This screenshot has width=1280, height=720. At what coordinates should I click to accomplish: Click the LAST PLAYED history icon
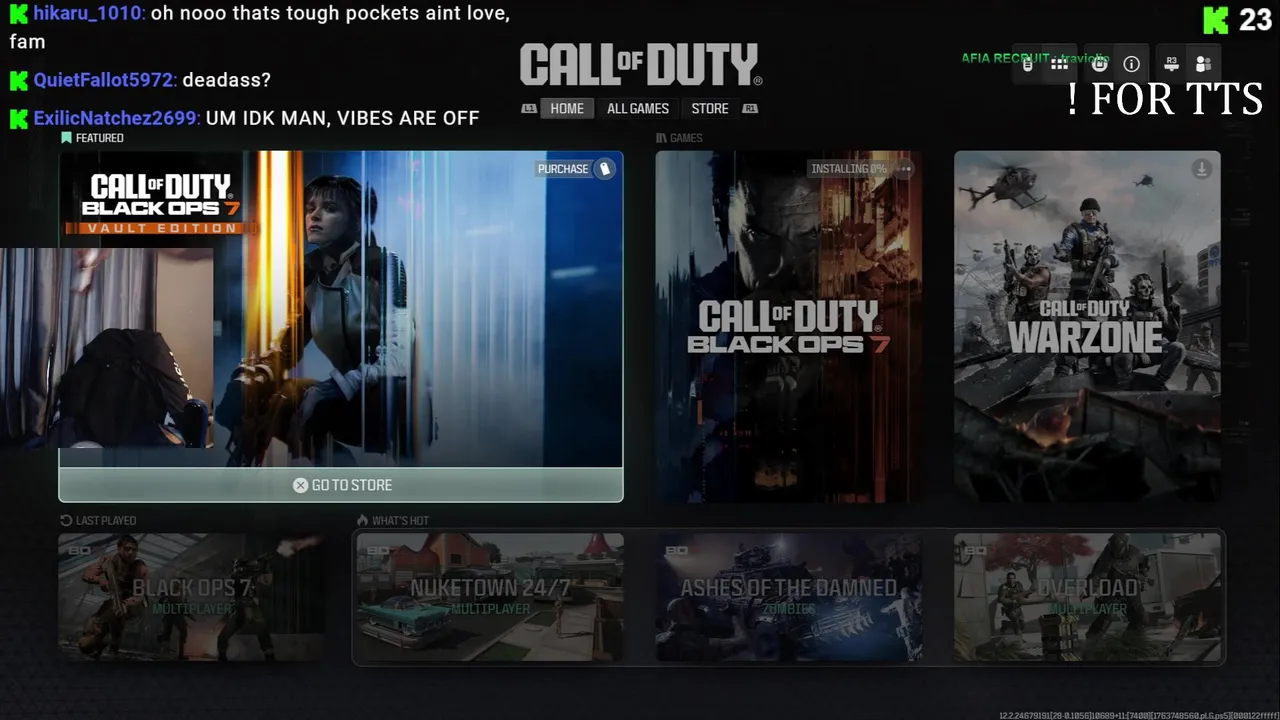[66, 520]
